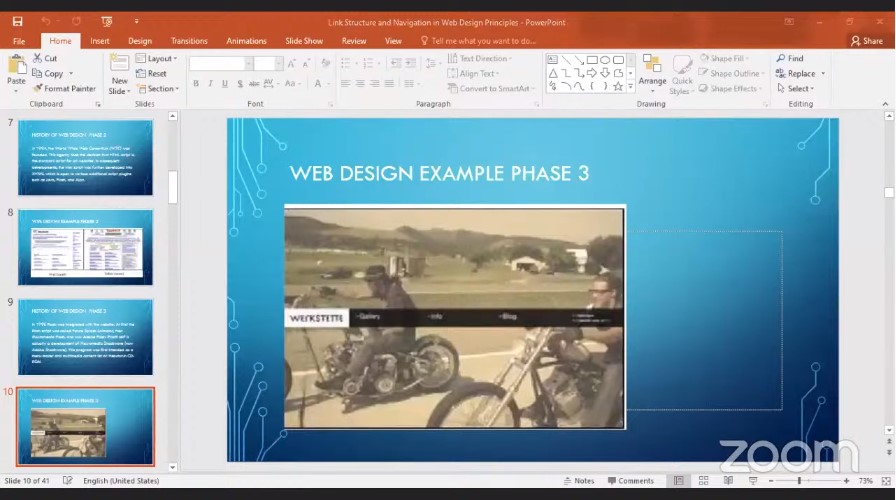Click the Start From Beginning presentation icon
This screenshot has height=500, width=896.
(107, 22)
